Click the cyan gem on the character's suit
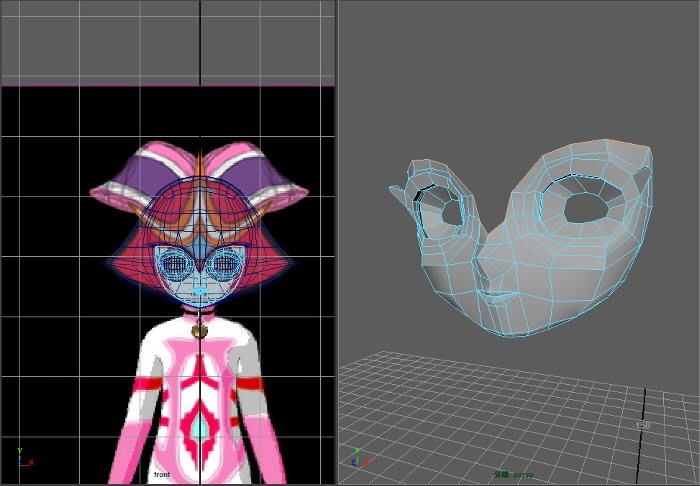The image size is (700, 486). (x=200, y=429)
